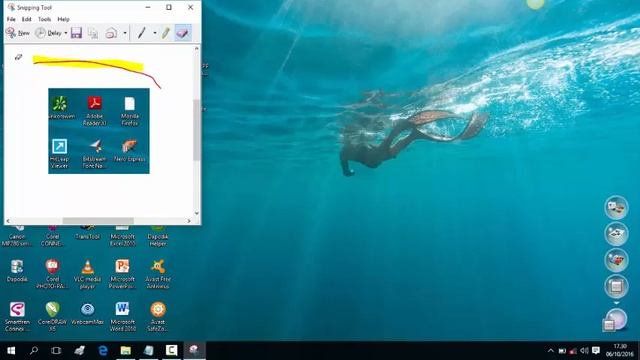
Task: Copy the snip to clipboard
Action: point(93,33)
